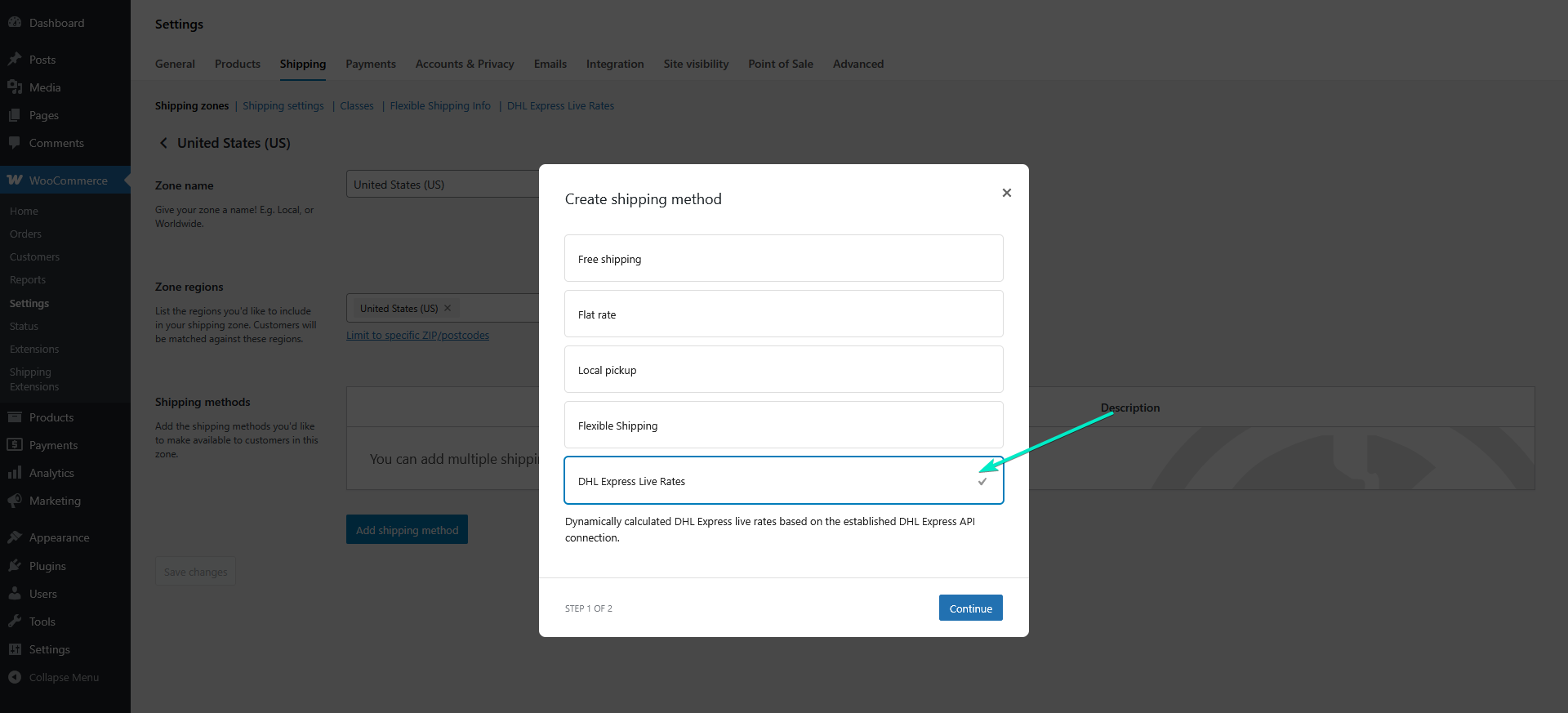Open the Products settings tab
Image resolution: width=1568 pixels, height=713 pixels.
pyautogui.click(x=238, y=64)
